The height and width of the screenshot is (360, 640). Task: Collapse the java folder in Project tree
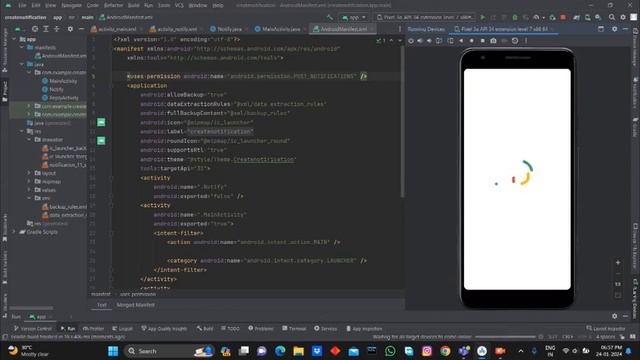coord(22,64)
